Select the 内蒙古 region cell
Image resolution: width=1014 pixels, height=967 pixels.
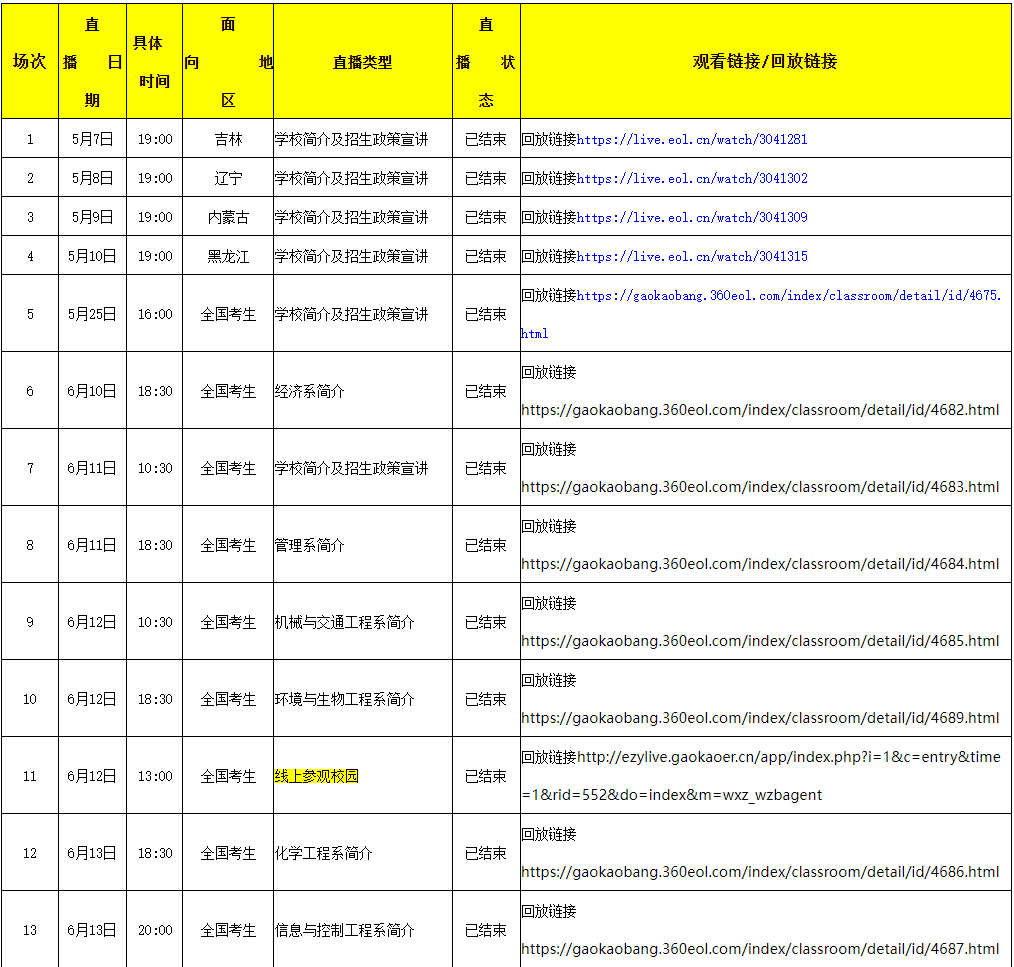(x=228, y=217)
